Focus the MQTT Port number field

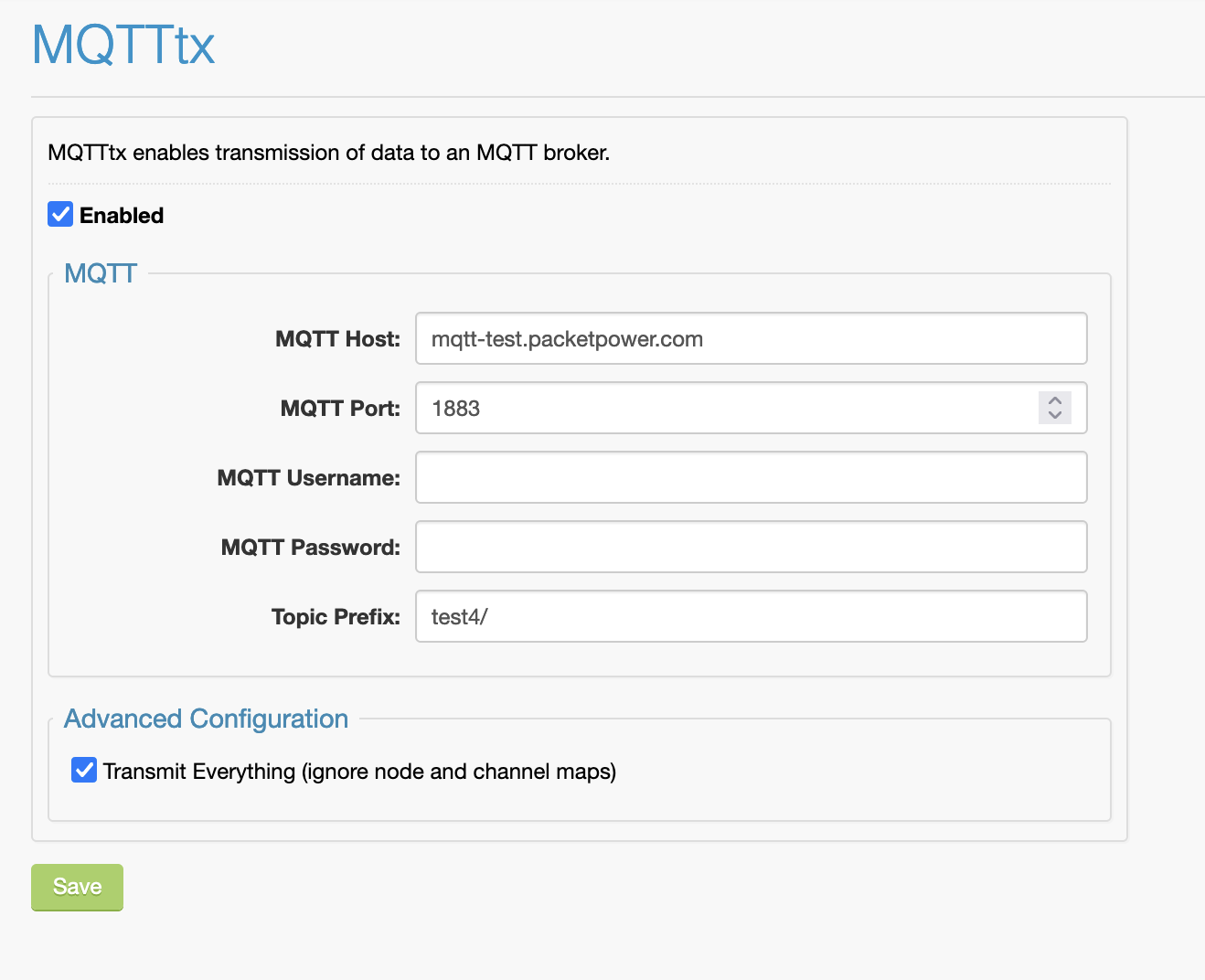722,409
